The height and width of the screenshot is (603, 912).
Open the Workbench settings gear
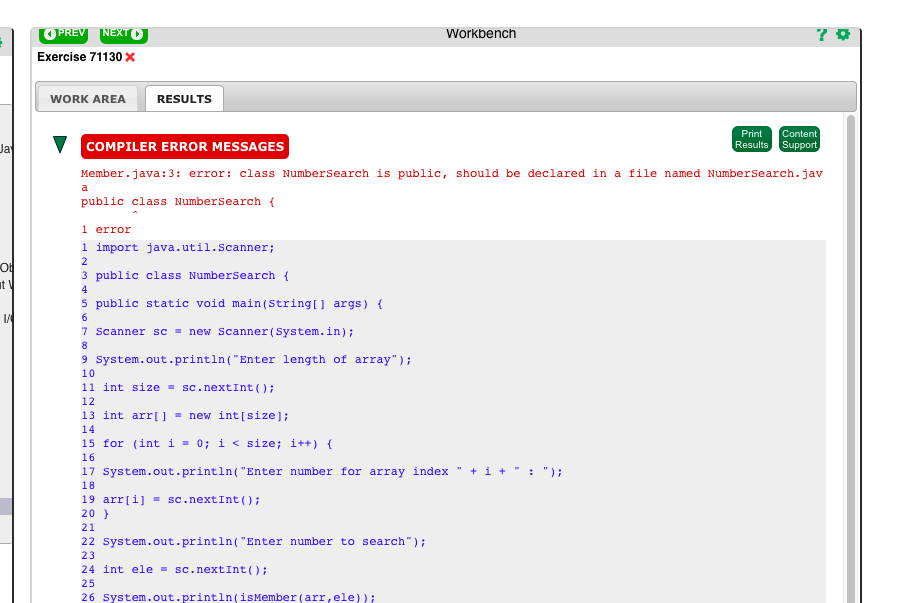[x=843, y=33]
